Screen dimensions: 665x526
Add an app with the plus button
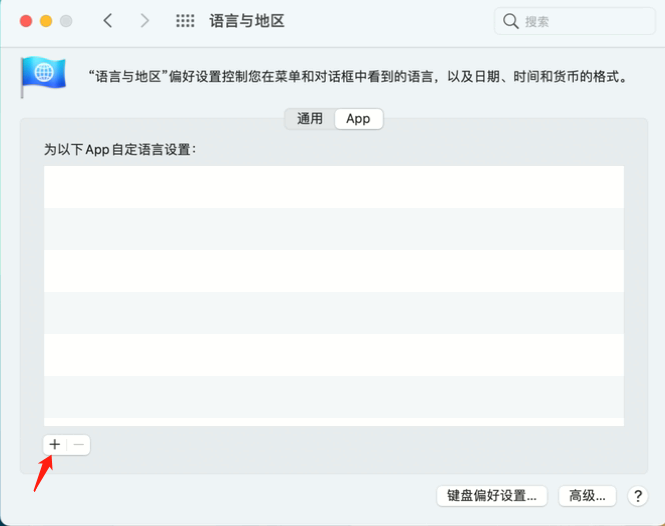point(55,444)
